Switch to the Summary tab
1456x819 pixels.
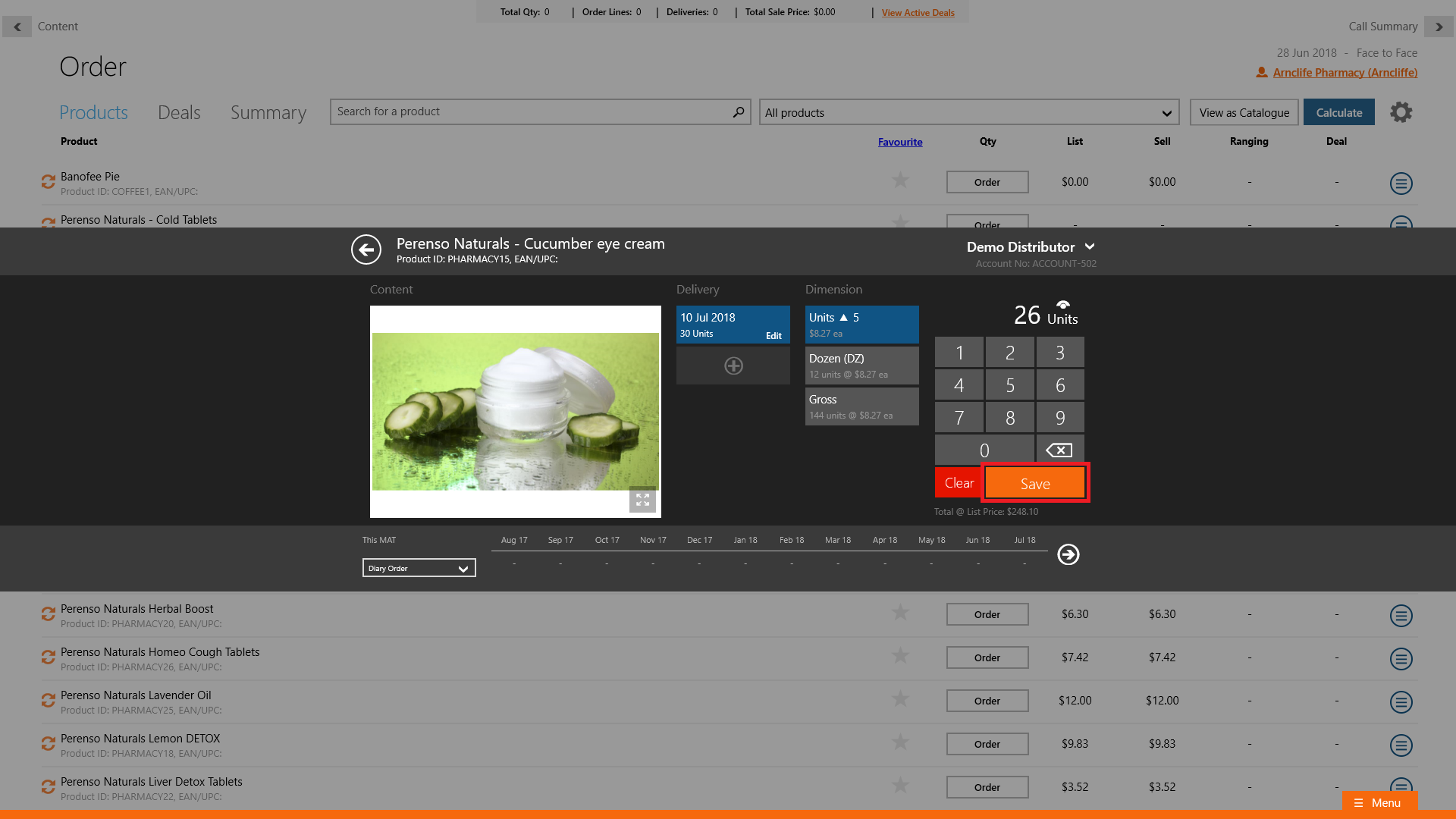[x=268, y=113]
